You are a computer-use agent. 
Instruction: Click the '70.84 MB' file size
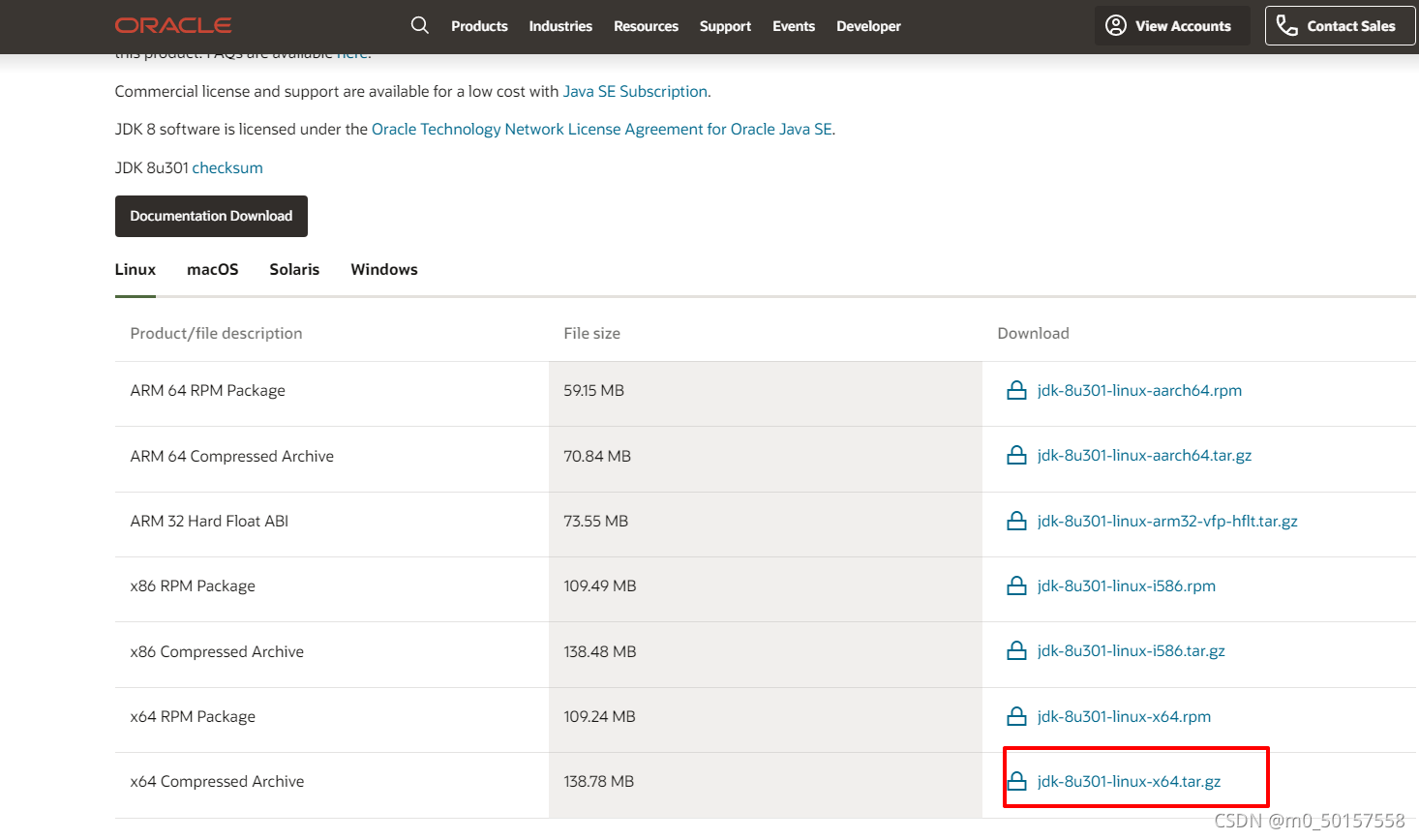coord(597,456)
